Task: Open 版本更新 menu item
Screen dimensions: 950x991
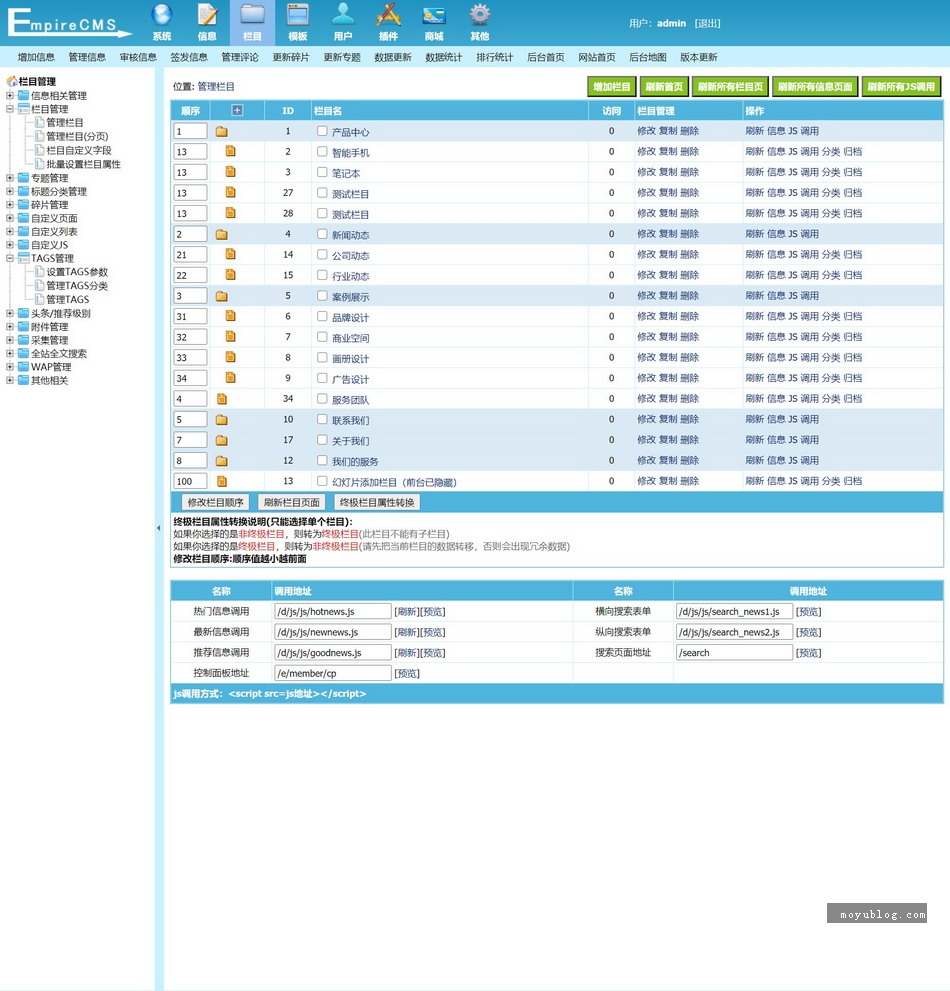Action: (698, 57)
